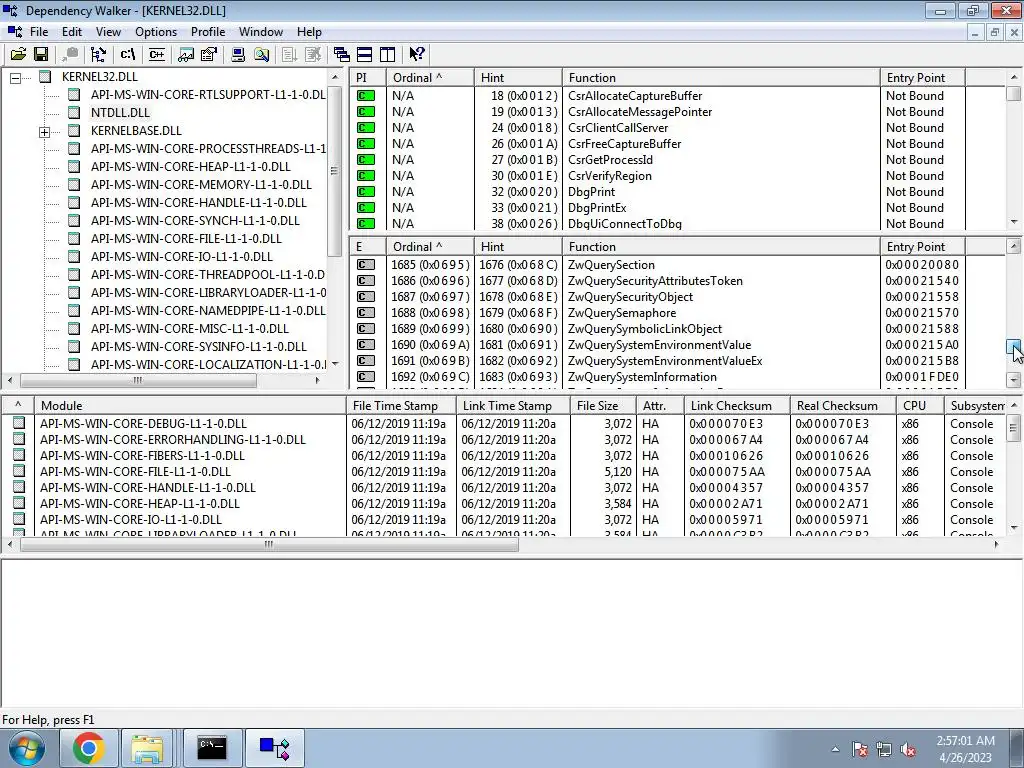Screen dimensions: 1024x768
Task: Select API-MS-WIN-CORE-SYNCH-L1-1-0.DLL tree item
Action: coord(195,221)
